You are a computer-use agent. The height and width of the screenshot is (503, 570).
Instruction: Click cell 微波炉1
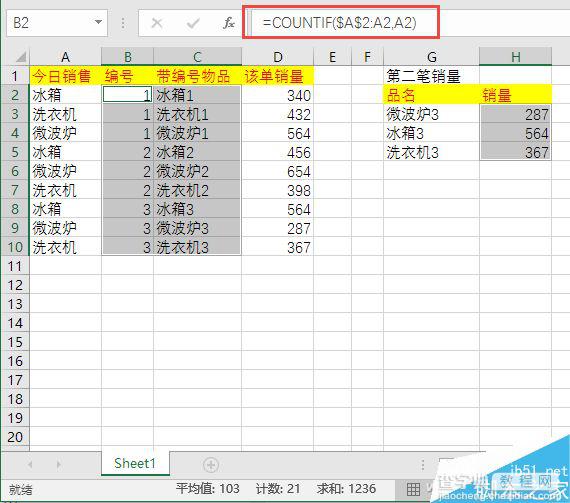[x=197, y=133]
